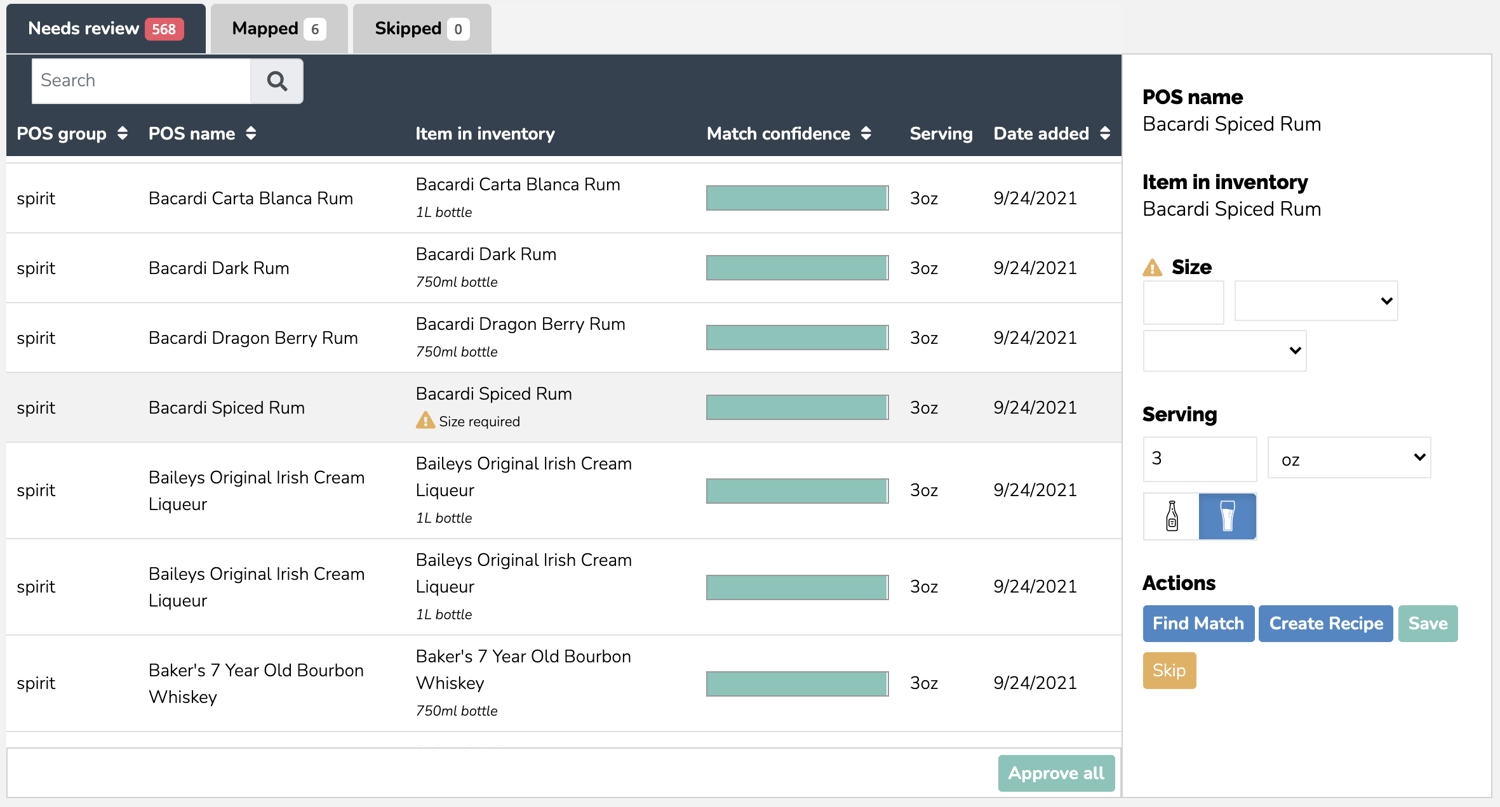This screenshot has height=807, width=1500.
Task: Open the Size unit dropdown
Action: 1316,301
